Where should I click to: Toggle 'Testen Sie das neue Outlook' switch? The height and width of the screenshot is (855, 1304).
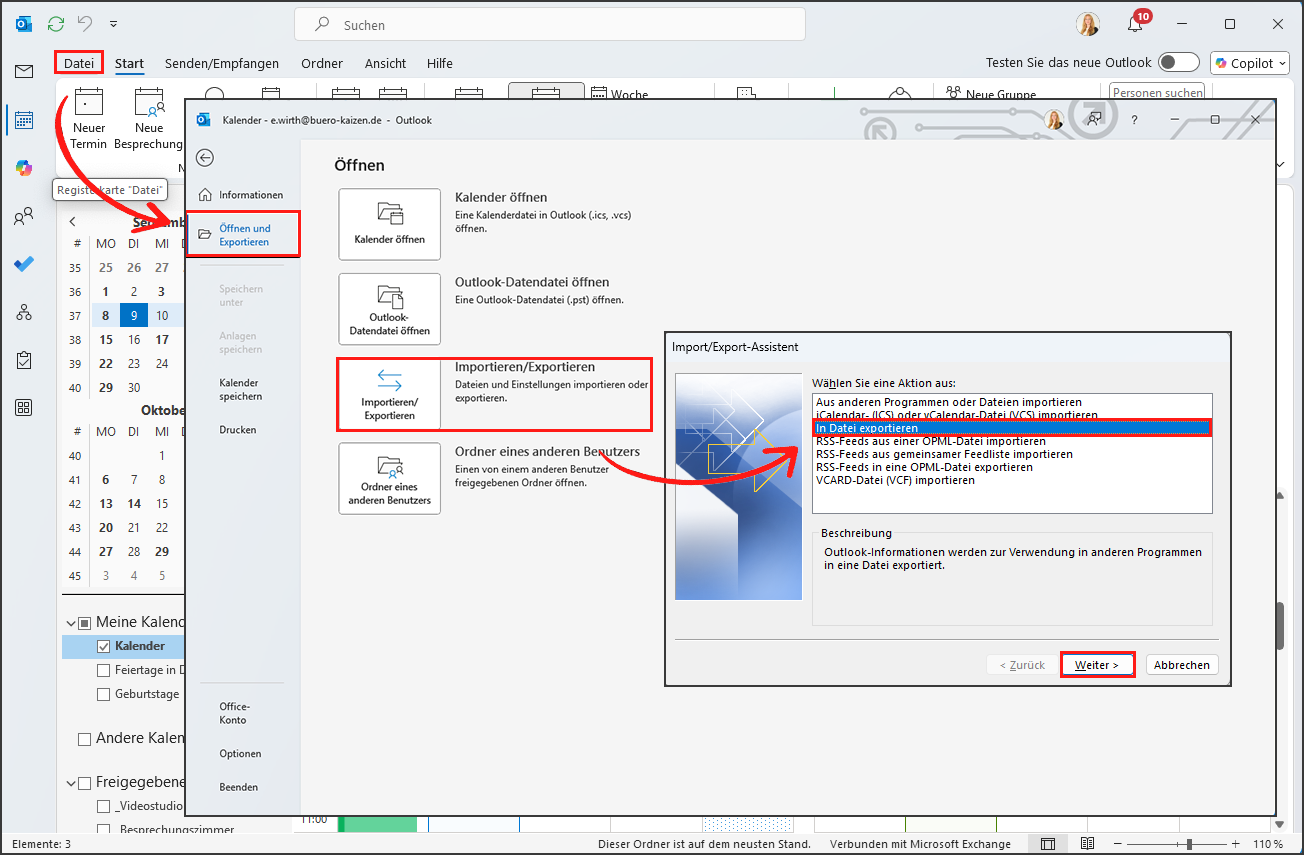(x=1178, y=63)
